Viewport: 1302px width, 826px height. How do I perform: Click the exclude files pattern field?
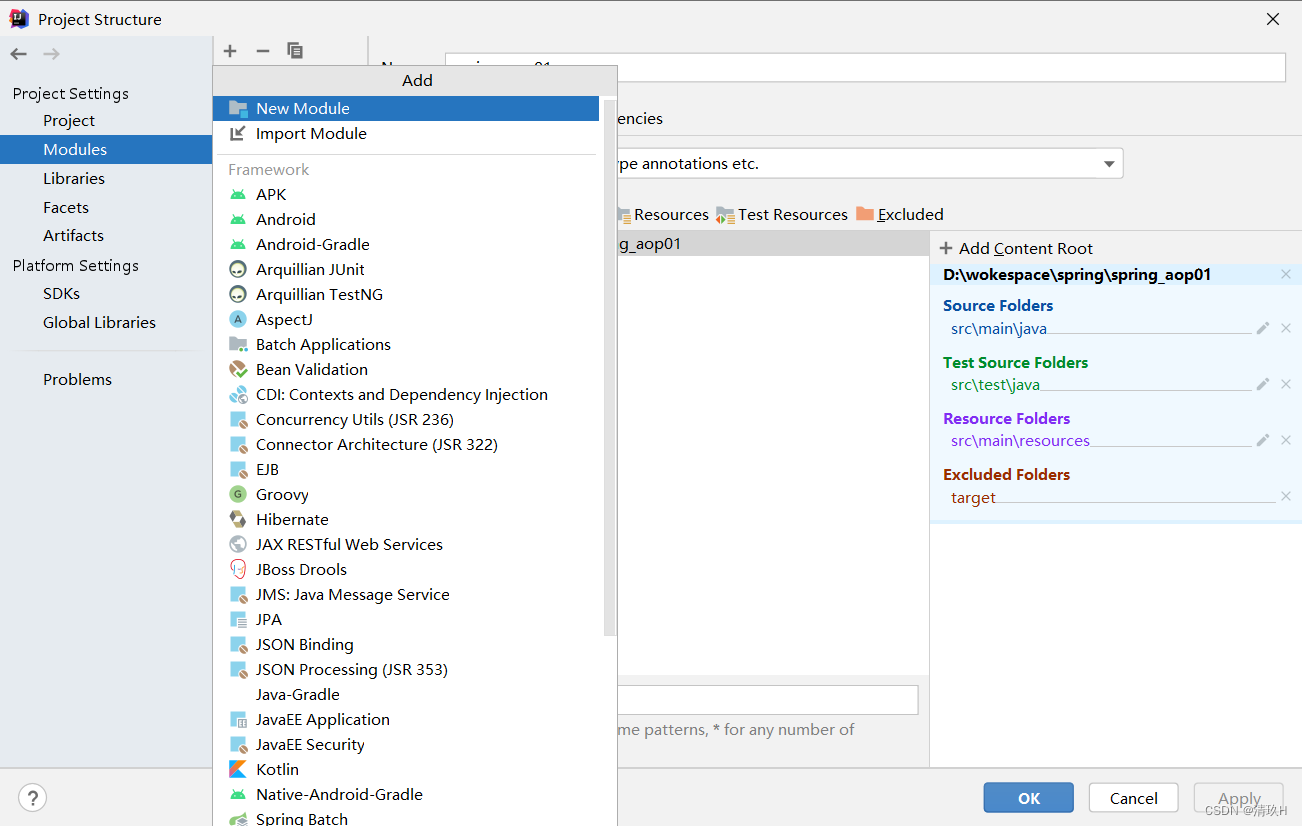click(768, 700)
